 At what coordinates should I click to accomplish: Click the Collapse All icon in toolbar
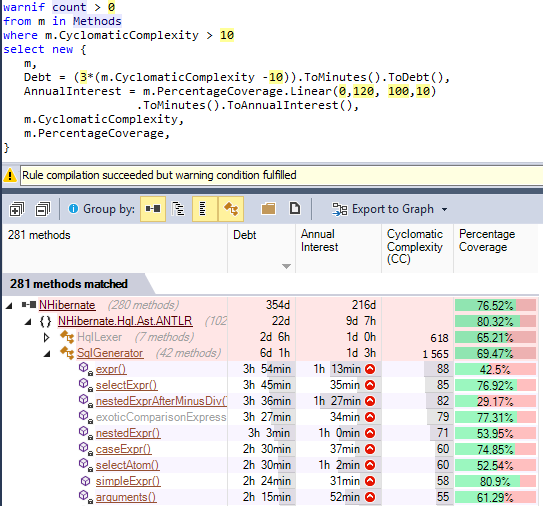(43, 209)
